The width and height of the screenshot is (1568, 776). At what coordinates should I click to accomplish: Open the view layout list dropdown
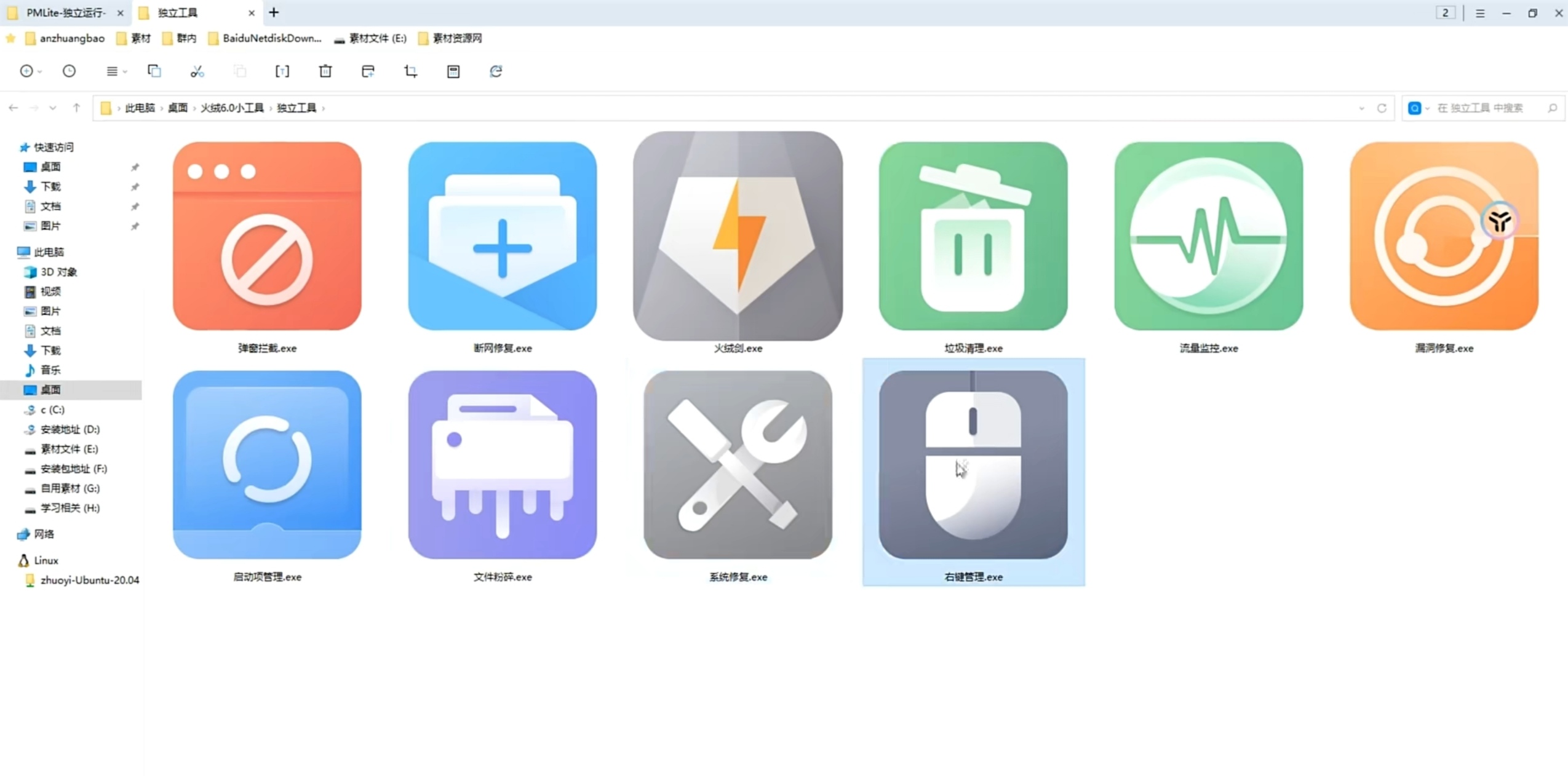116,71
